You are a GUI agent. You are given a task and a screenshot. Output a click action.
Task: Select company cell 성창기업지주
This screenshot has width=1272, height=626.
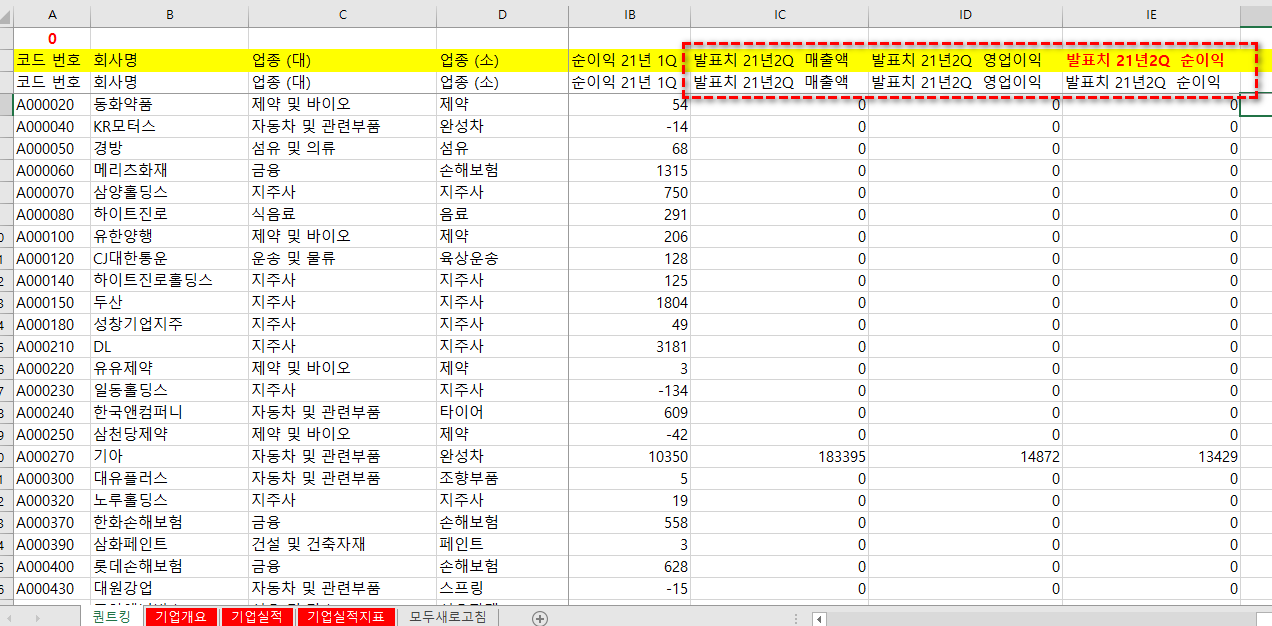169,324
